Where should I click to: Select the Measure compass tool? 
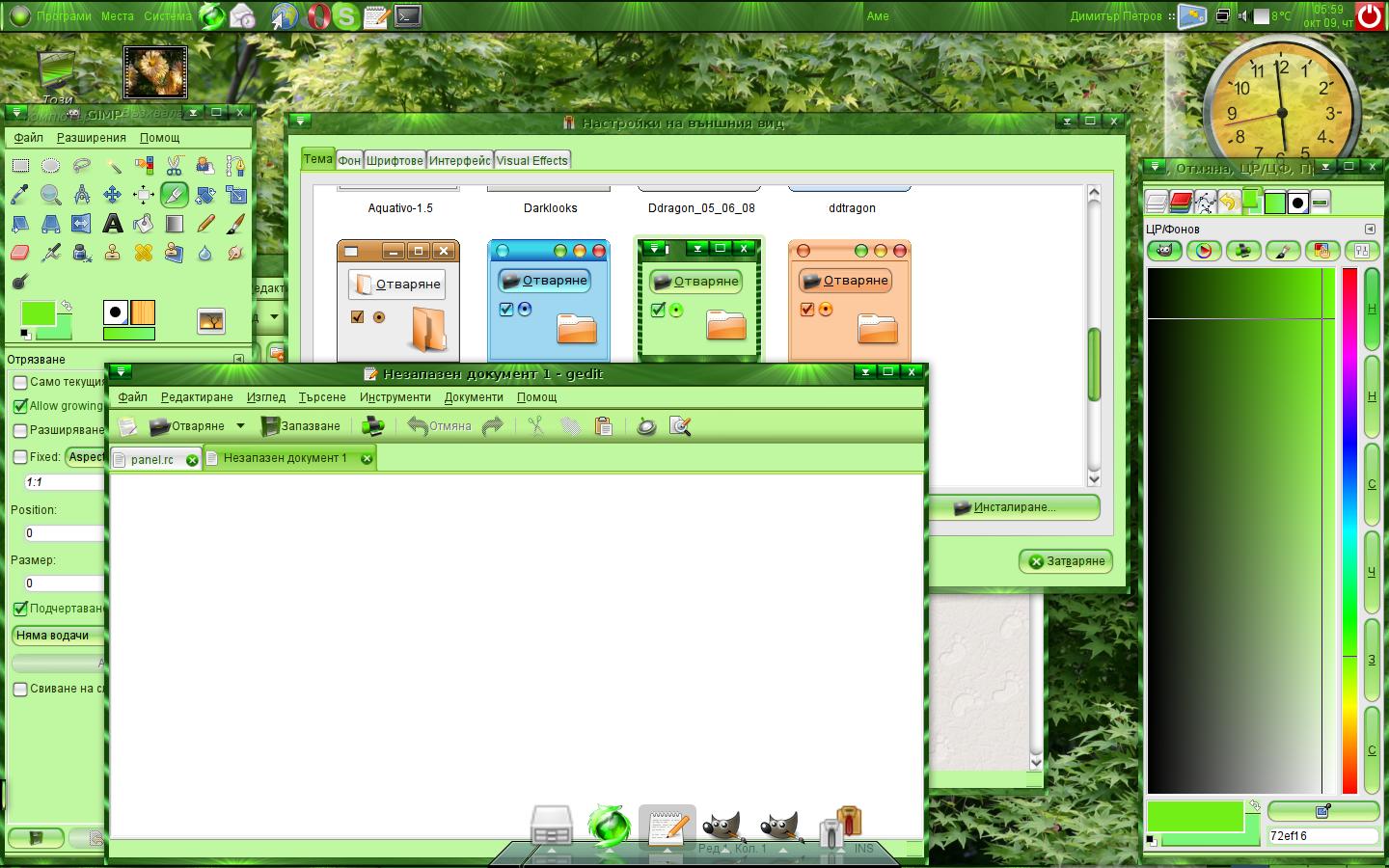pyautogui.click(x=82, y=195)
